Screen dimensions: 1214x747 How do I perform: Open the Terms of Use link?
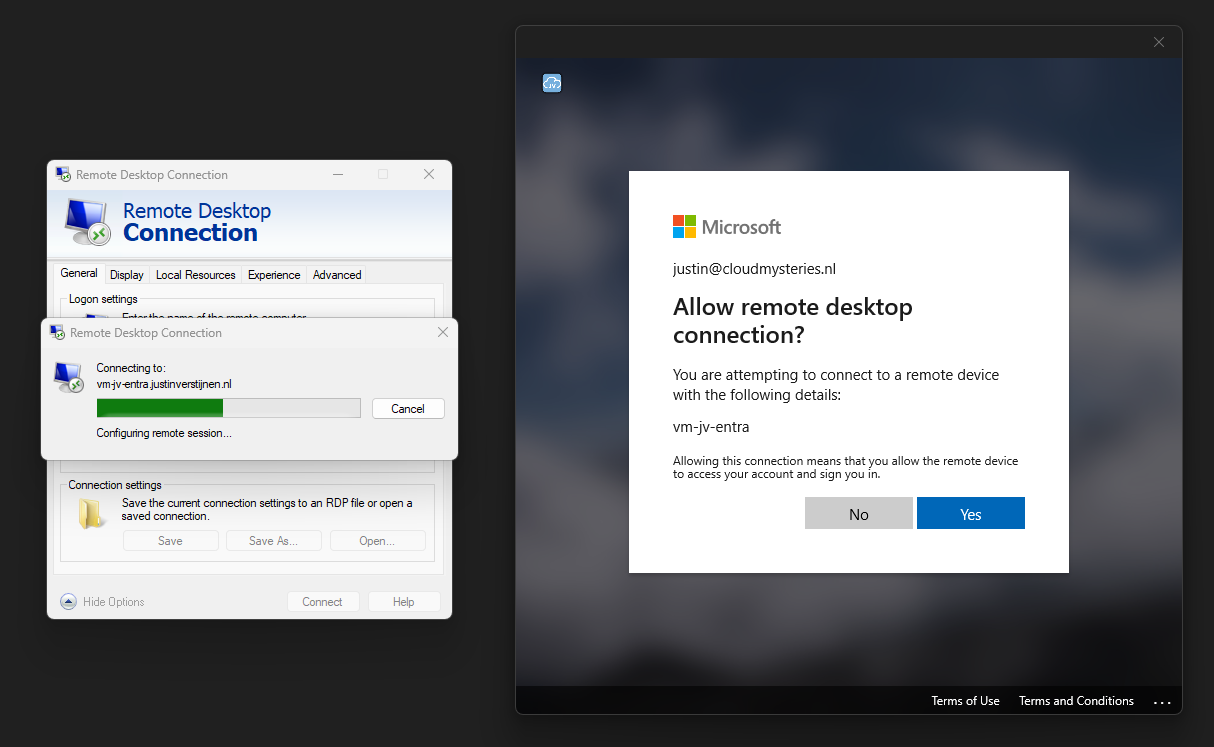[x=965, y=701]
